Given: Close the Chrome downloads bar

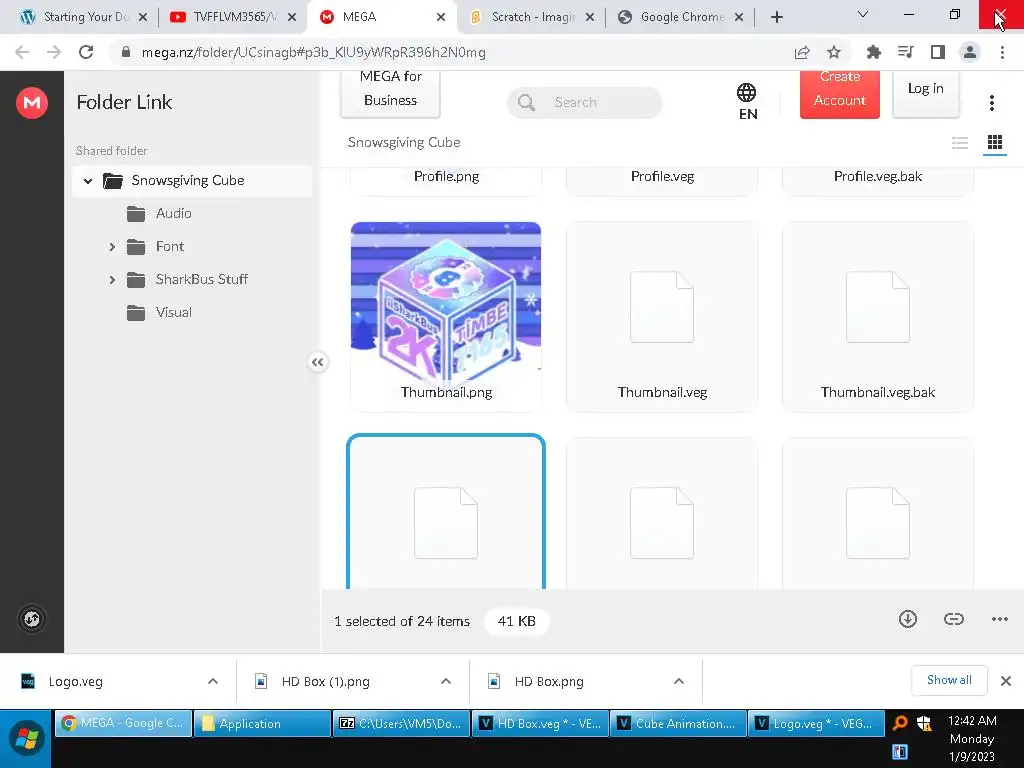Looking at the screenshot, I should pos(1006,681).
